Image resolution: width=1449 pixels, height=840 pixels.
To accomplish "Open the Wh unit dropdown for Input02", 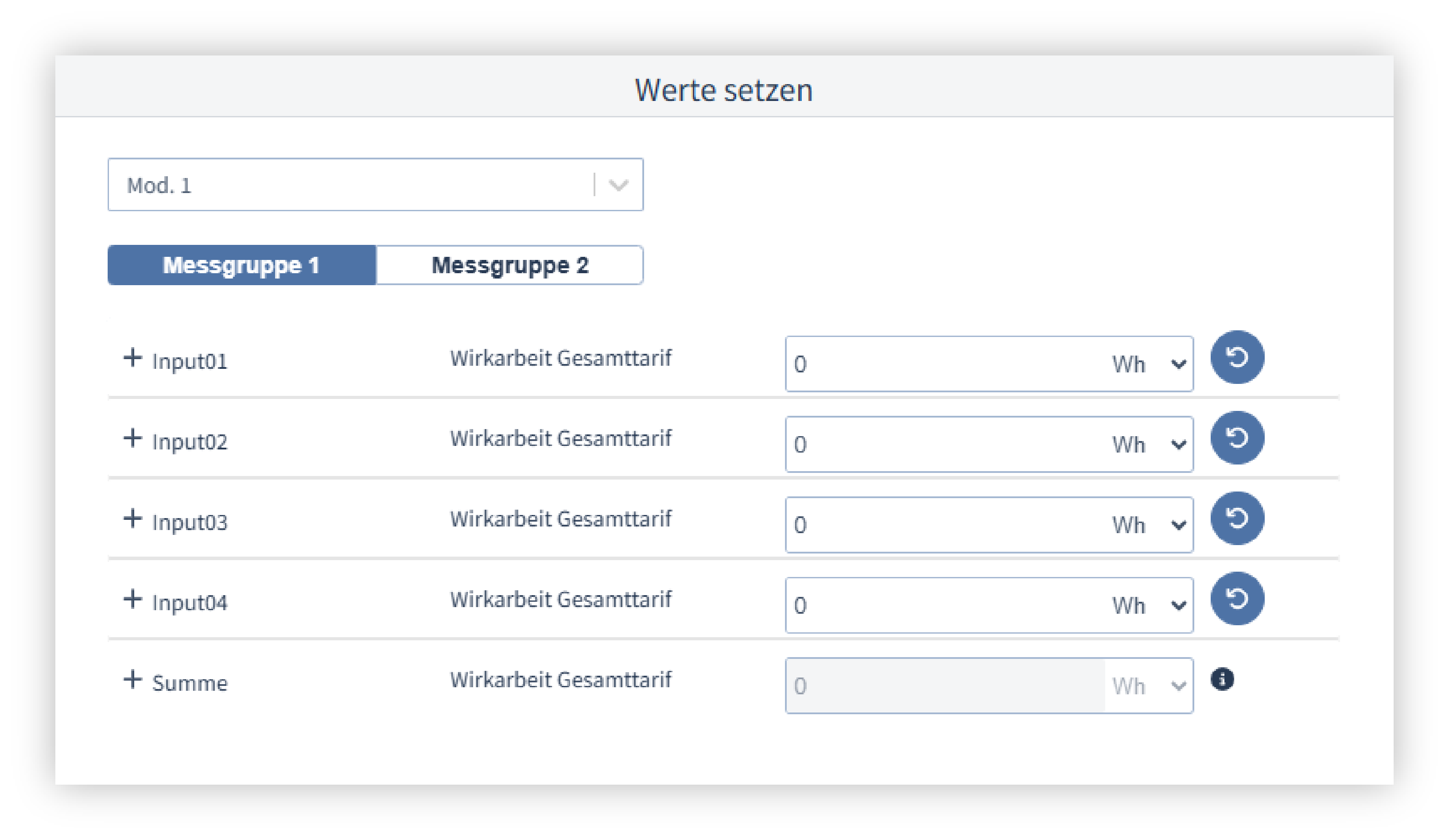I will coord(1148,445).
